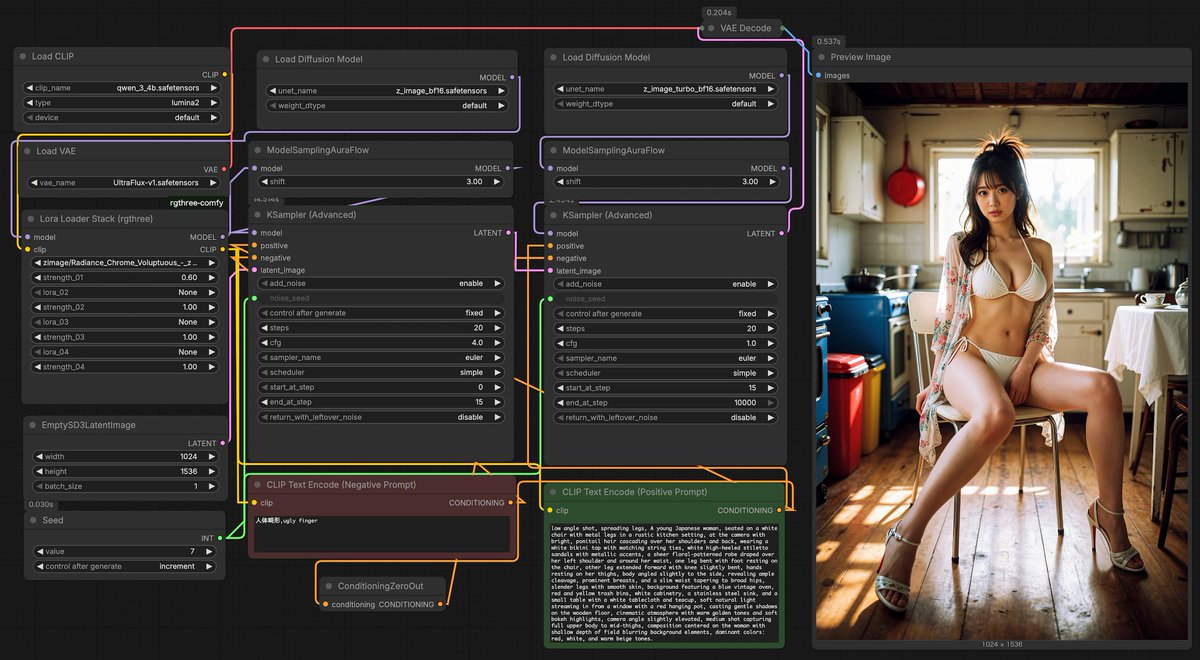This screenshot has width=1200, height=660.
Task: Open sampler_name dropdown in left KSampler
Action: coord(381,358)
